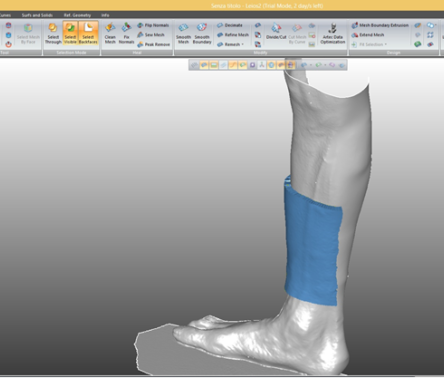Click the Decimate tool
Screen dimensions: 444x378
click(230, 25)
